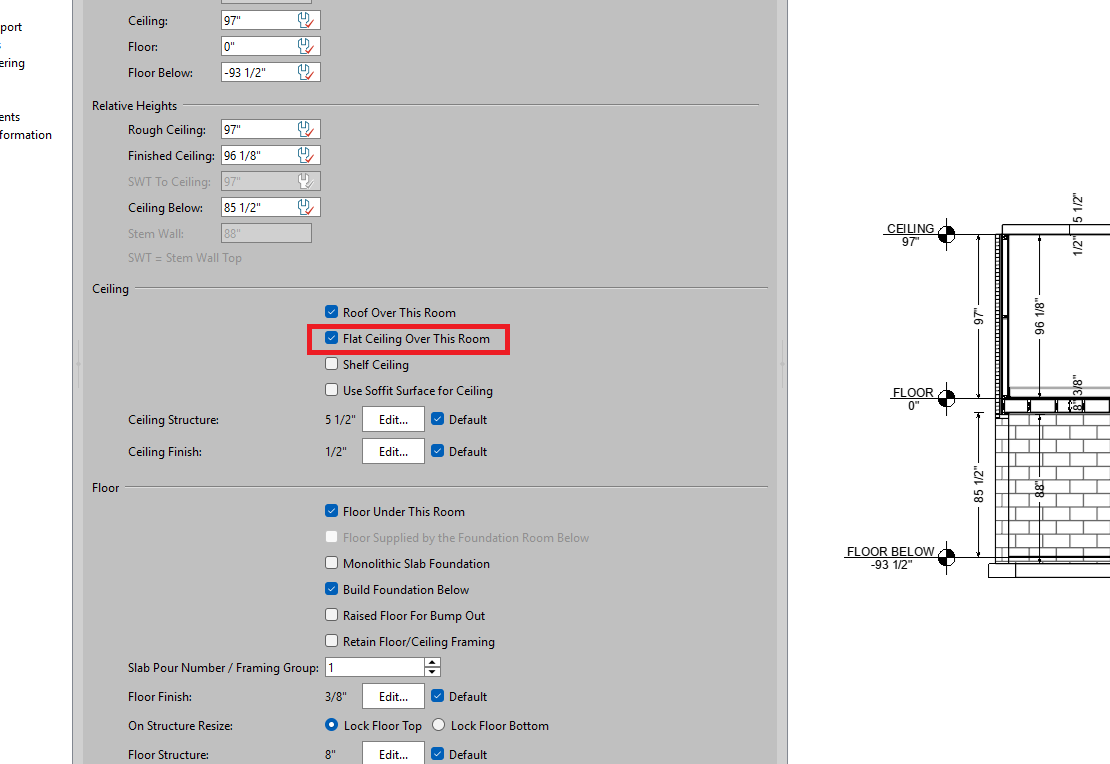Screen dimensions: 1110x764
Task: Uncheck Roof Over This Room
Action: pyautogui.click(x=332, y=313)
